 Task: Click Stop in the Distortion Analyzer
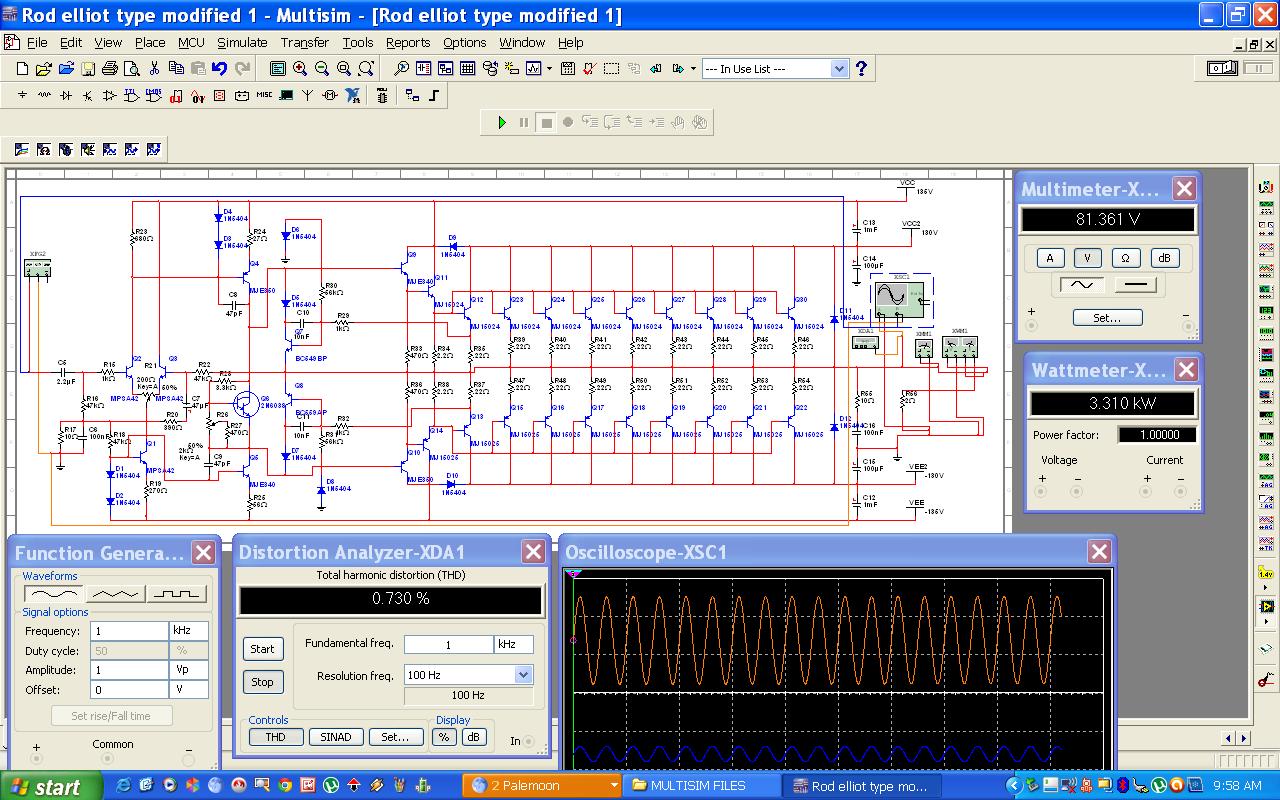[262, 682]
